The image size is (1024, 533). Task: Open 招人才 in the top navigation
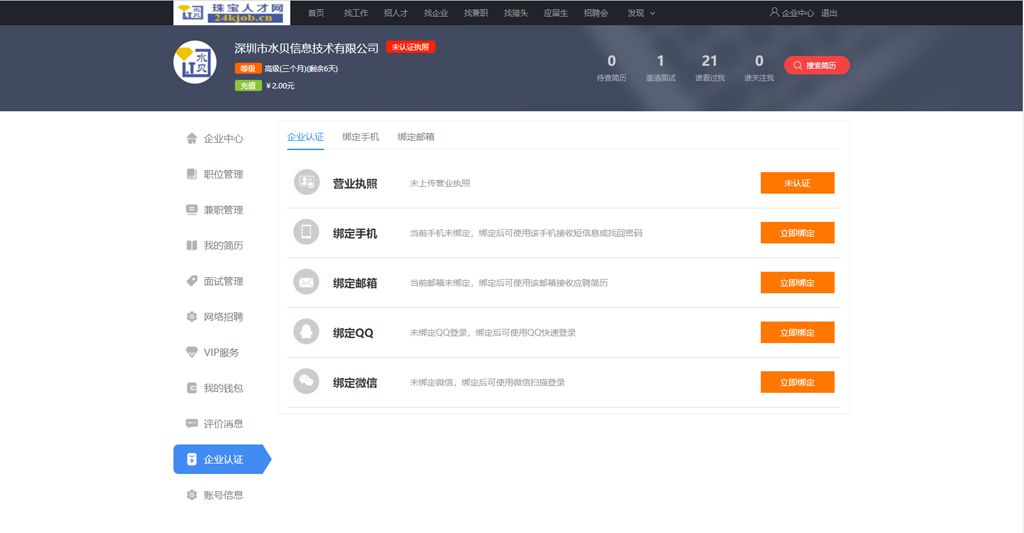[x=396, y=13]
